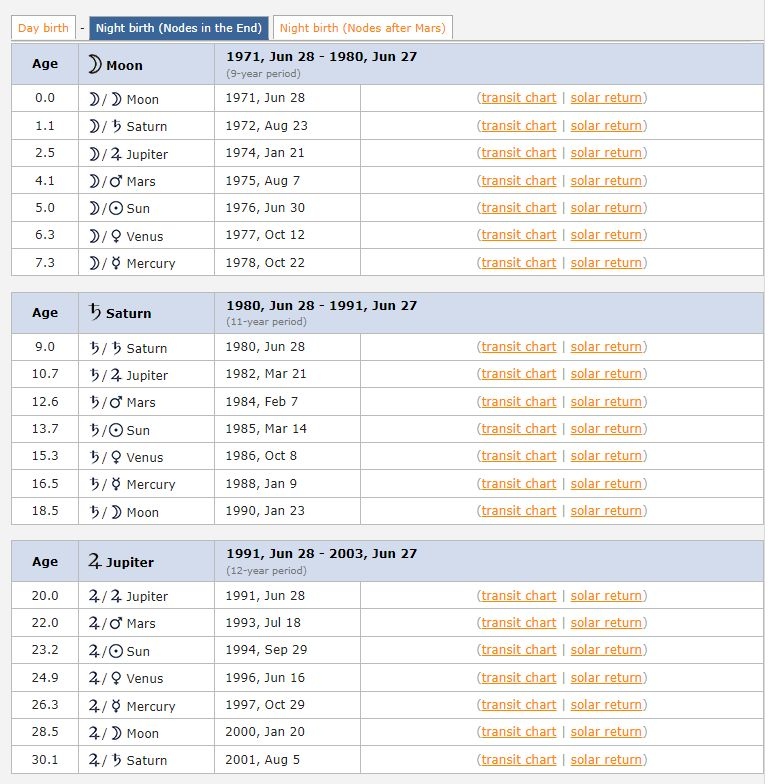Viewport: 779px width, 784px height.
Task: Open solar return for 1972, Aug 23
Action: point(606,126)
